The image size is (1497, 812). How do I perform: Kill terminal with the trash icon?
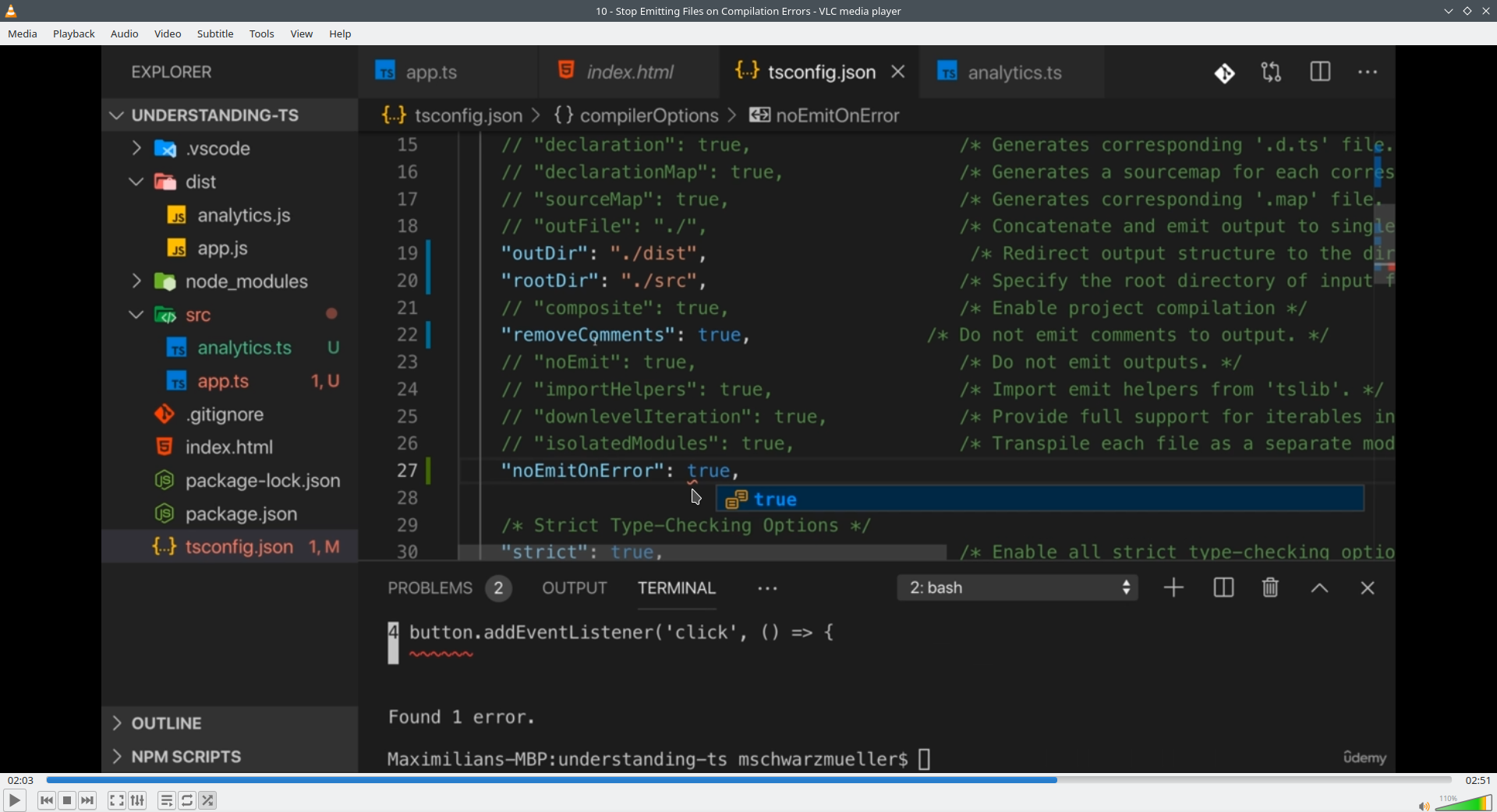(x=1270, y=588)
